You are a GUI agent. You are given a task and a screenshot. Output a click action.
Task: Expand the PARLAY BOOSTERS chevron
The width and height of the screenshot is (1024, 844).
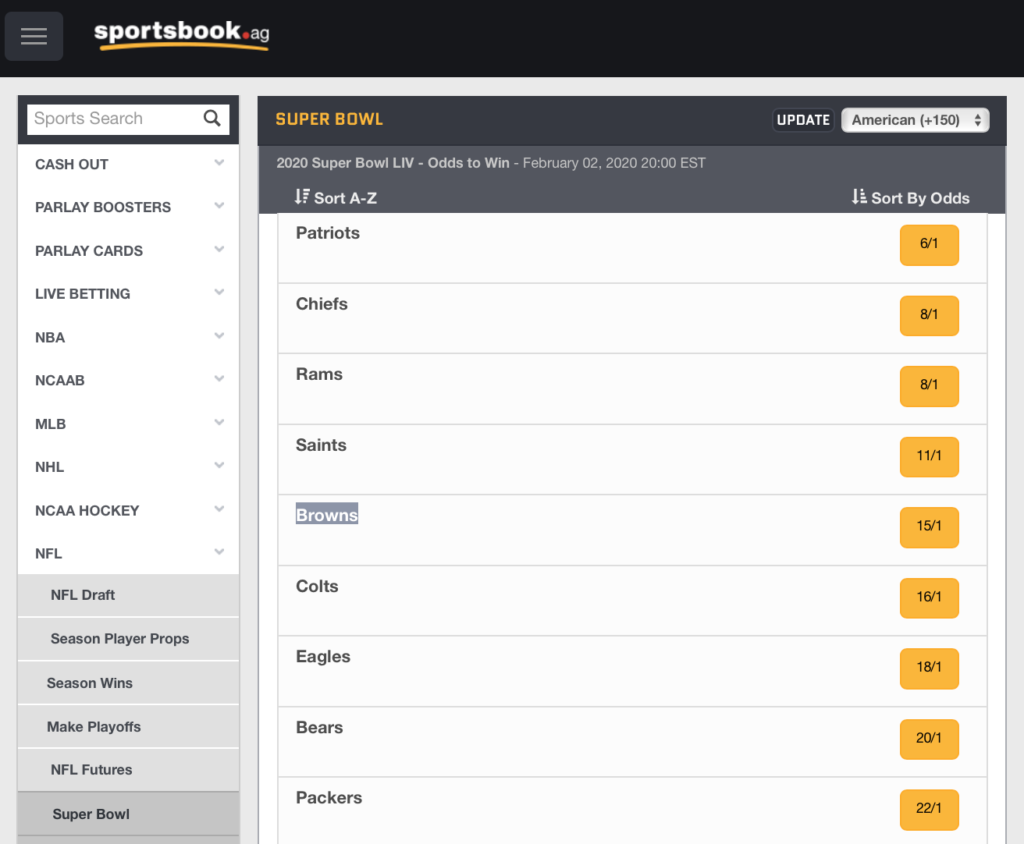tap(219, 206)
